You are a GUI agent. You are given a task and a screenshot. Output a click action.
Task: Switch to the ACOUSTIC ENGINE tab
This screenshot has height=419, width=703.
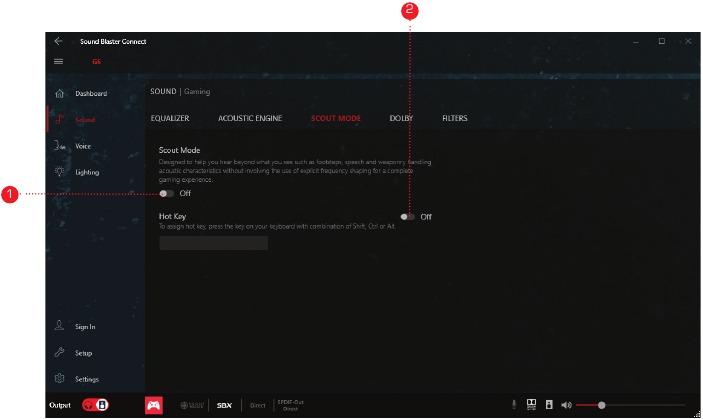pyautogui.click(x=250, y=118)
